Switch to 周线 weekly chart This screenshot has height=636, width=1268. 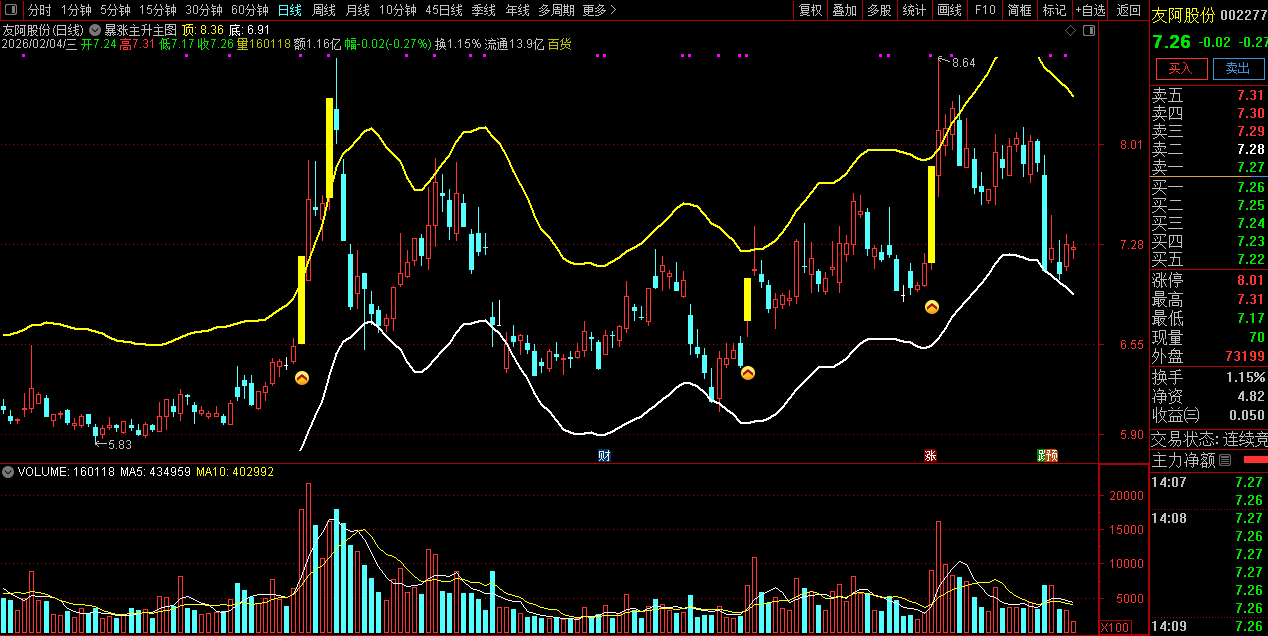(323, 10)
